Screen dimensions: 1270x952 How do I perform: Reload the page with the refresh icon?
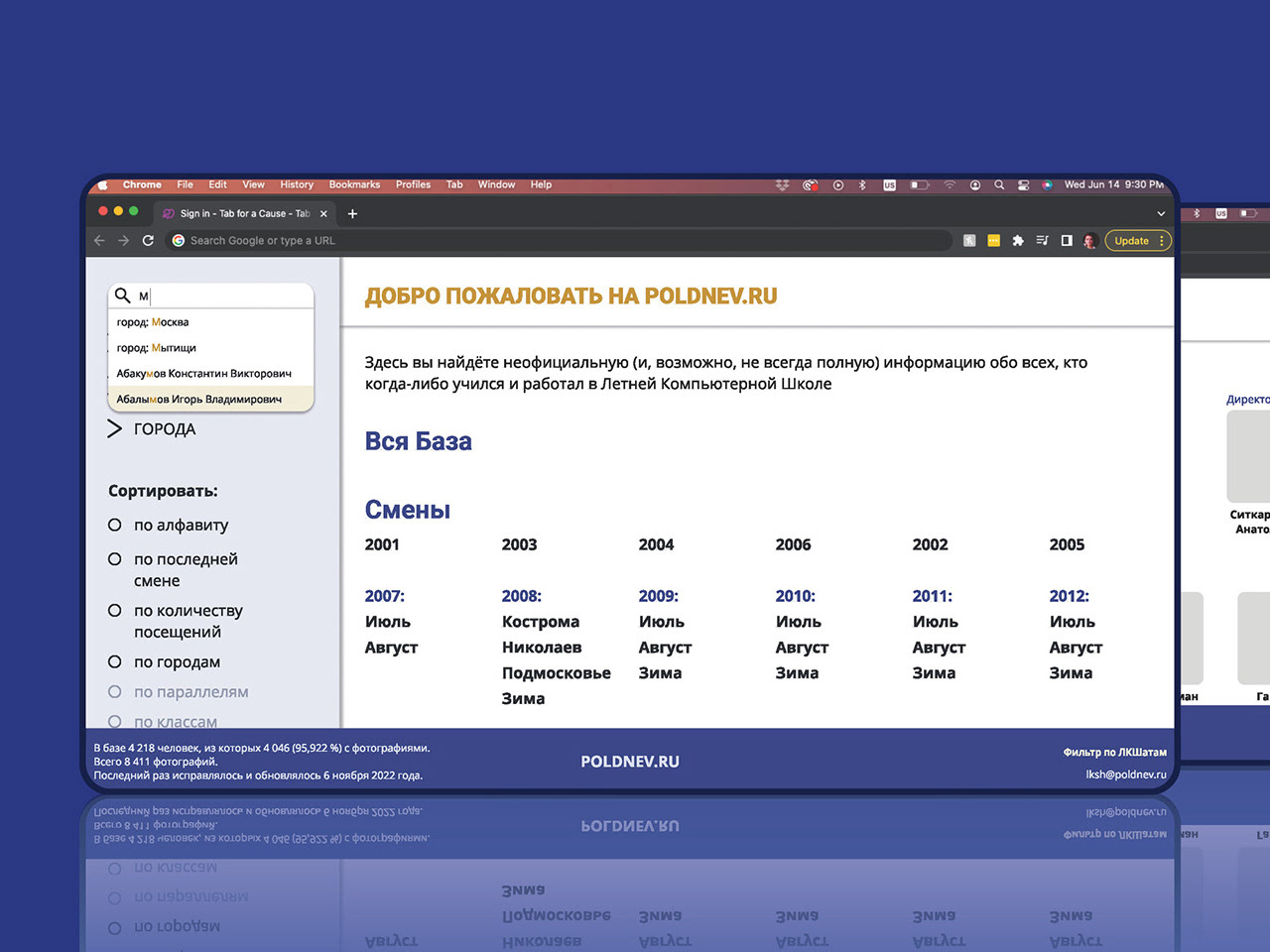[148, 240]
